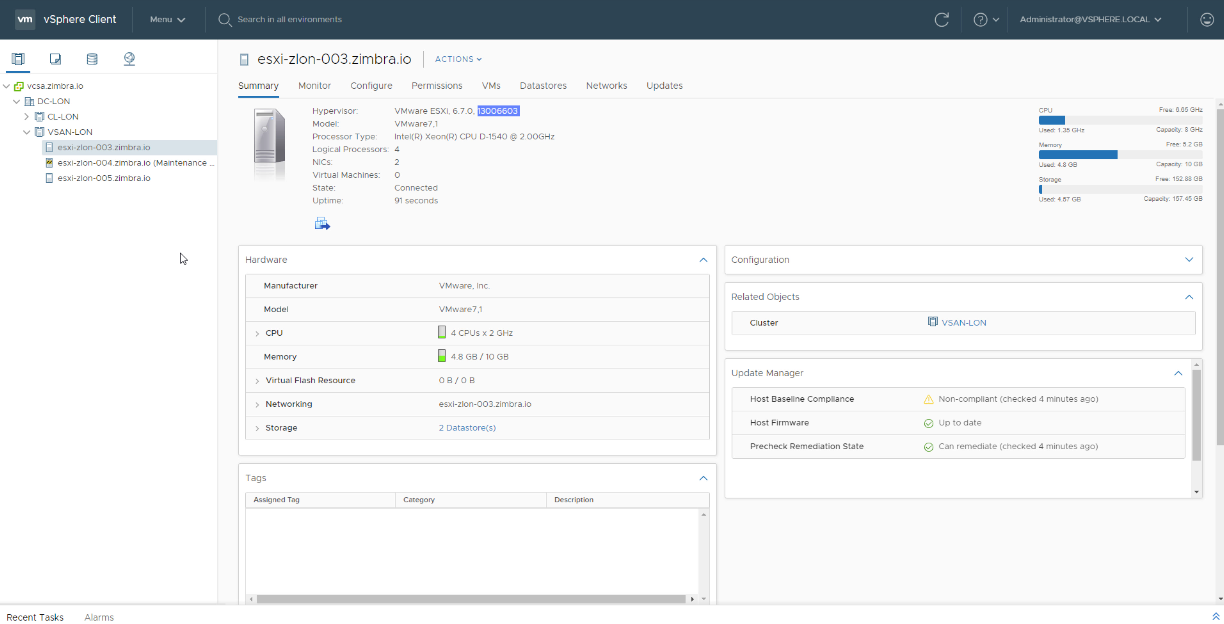Click the Non-compliant warning icon
Image resolution: width=1224 pixels, height=624 pixels.
click(x=928, y=399)
